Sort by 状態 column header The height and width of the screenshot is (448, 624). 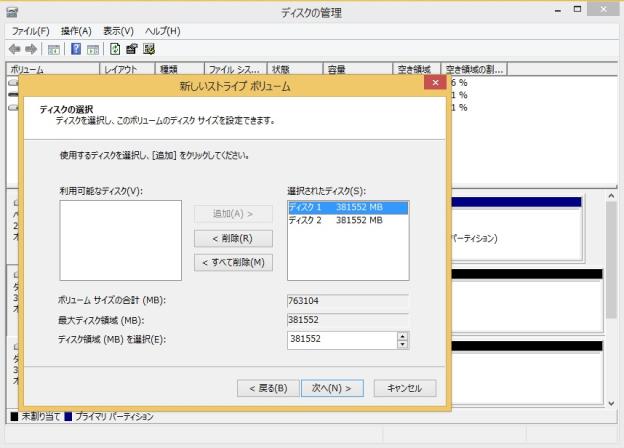(295, 69)
